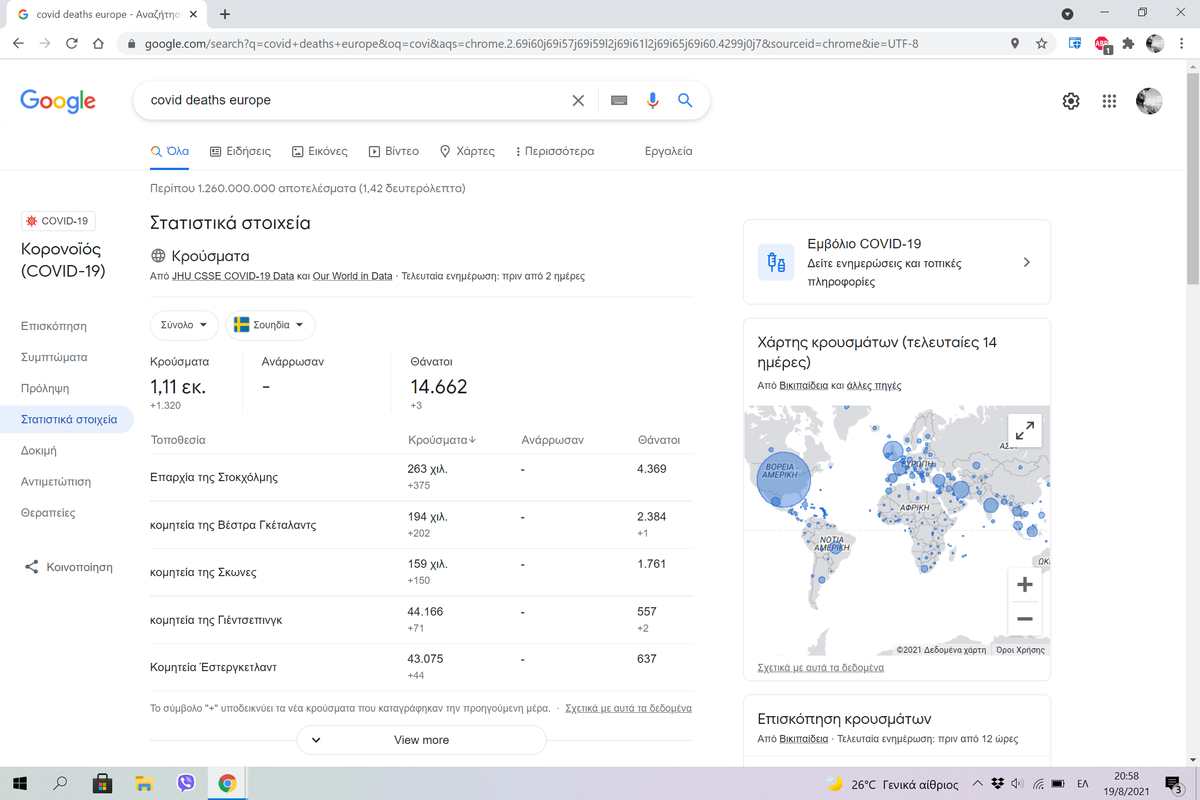The width and height of the screenshot is (1200, 800).
Task: Launch Viber from the taskbar
Action: coord(185,784)
